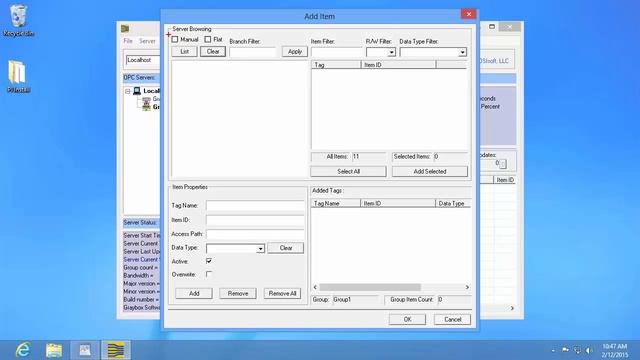This screenshot has width=640, height=360.
Task: Launch Internet Explorer from the taskbar
Action: 23,350
